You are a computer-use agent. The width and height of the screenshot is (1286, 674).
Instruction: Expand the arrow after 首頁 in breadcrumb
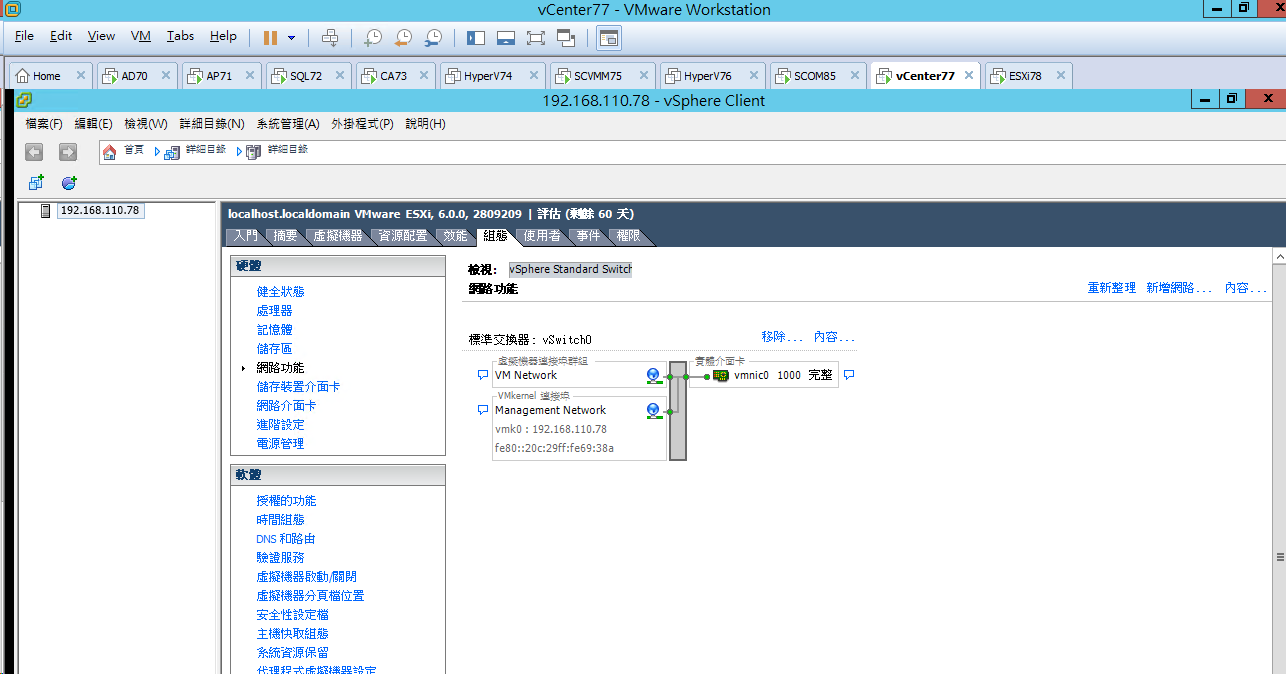(157, 152)
